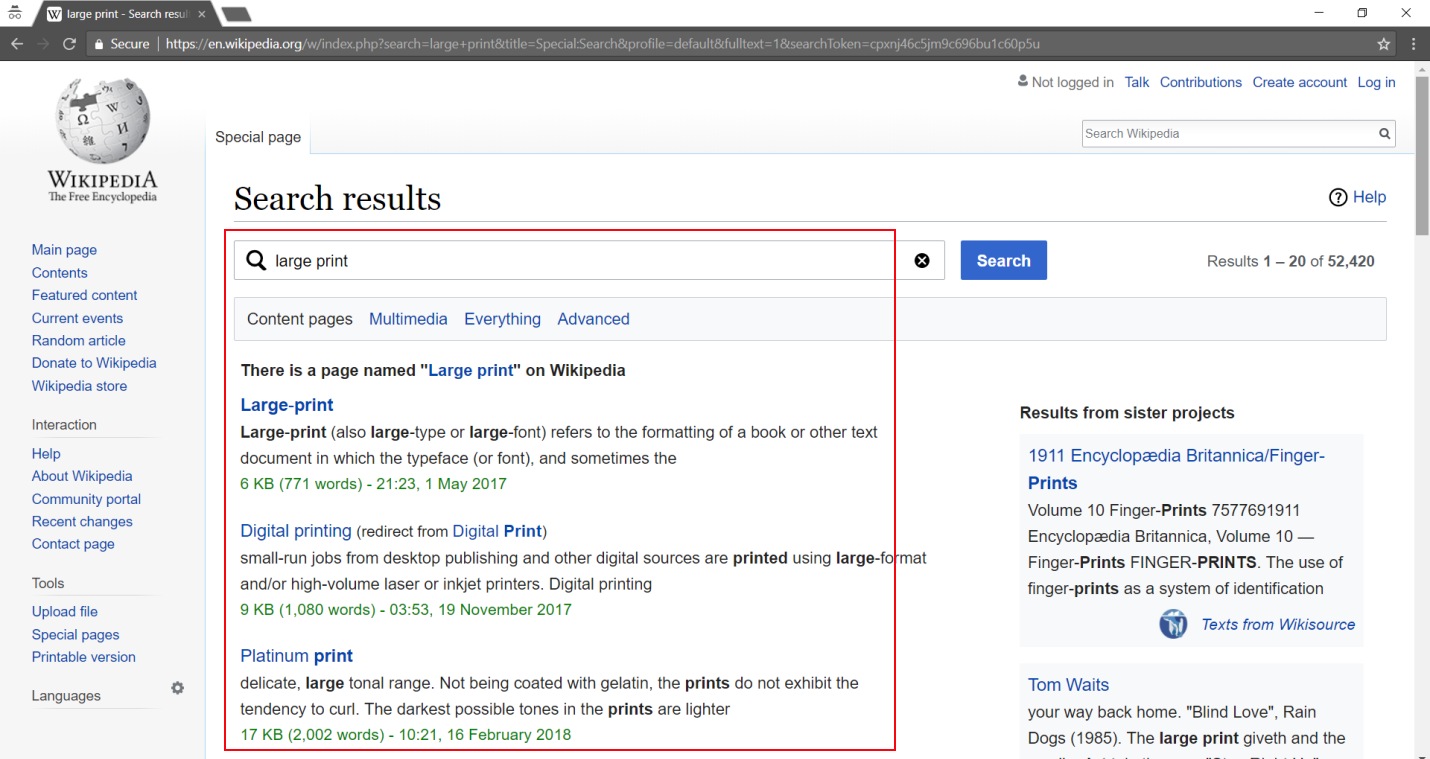The image size is (1430, 759).
Task: Open Community portal
Action: [86, 499]
